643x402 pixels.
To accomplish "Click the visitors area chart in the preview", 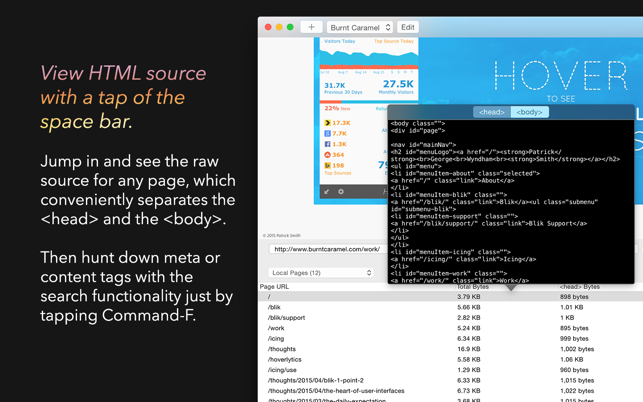I will (x=369, y=58).
